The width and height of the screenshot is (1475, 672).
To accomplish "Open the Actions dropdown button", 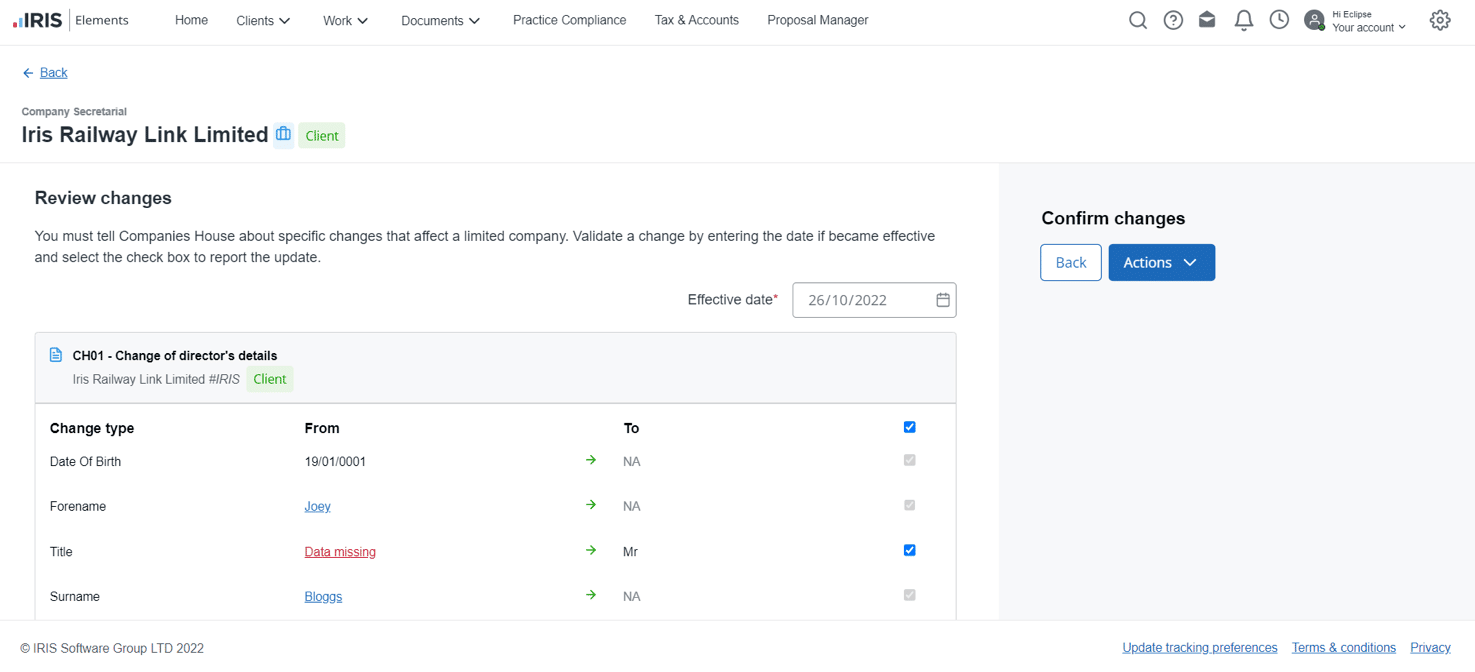I will pyautogui.click(x=1161, y=262).
